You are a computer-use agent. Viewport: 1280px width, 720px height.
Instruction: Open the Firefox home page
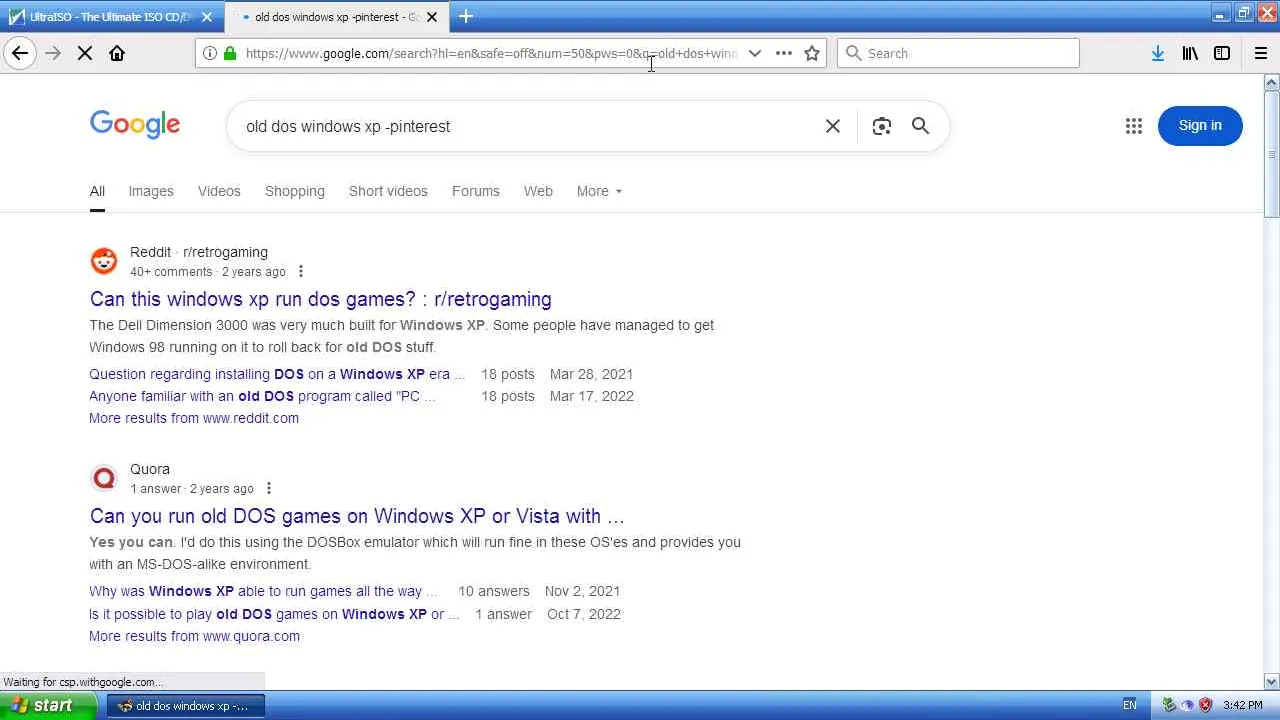click(x=117, y=53)
